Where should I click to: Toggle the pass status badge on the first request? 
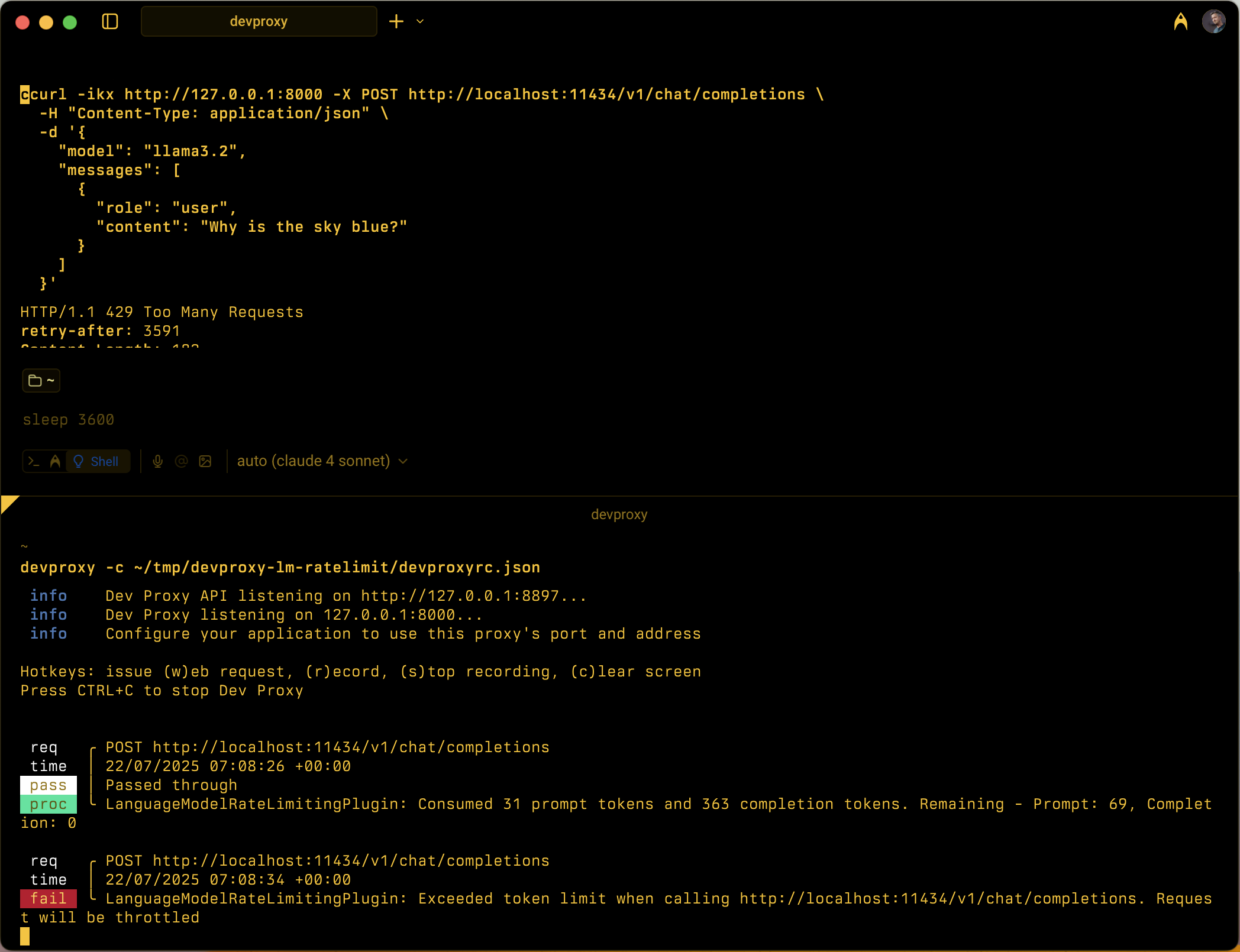48,785
